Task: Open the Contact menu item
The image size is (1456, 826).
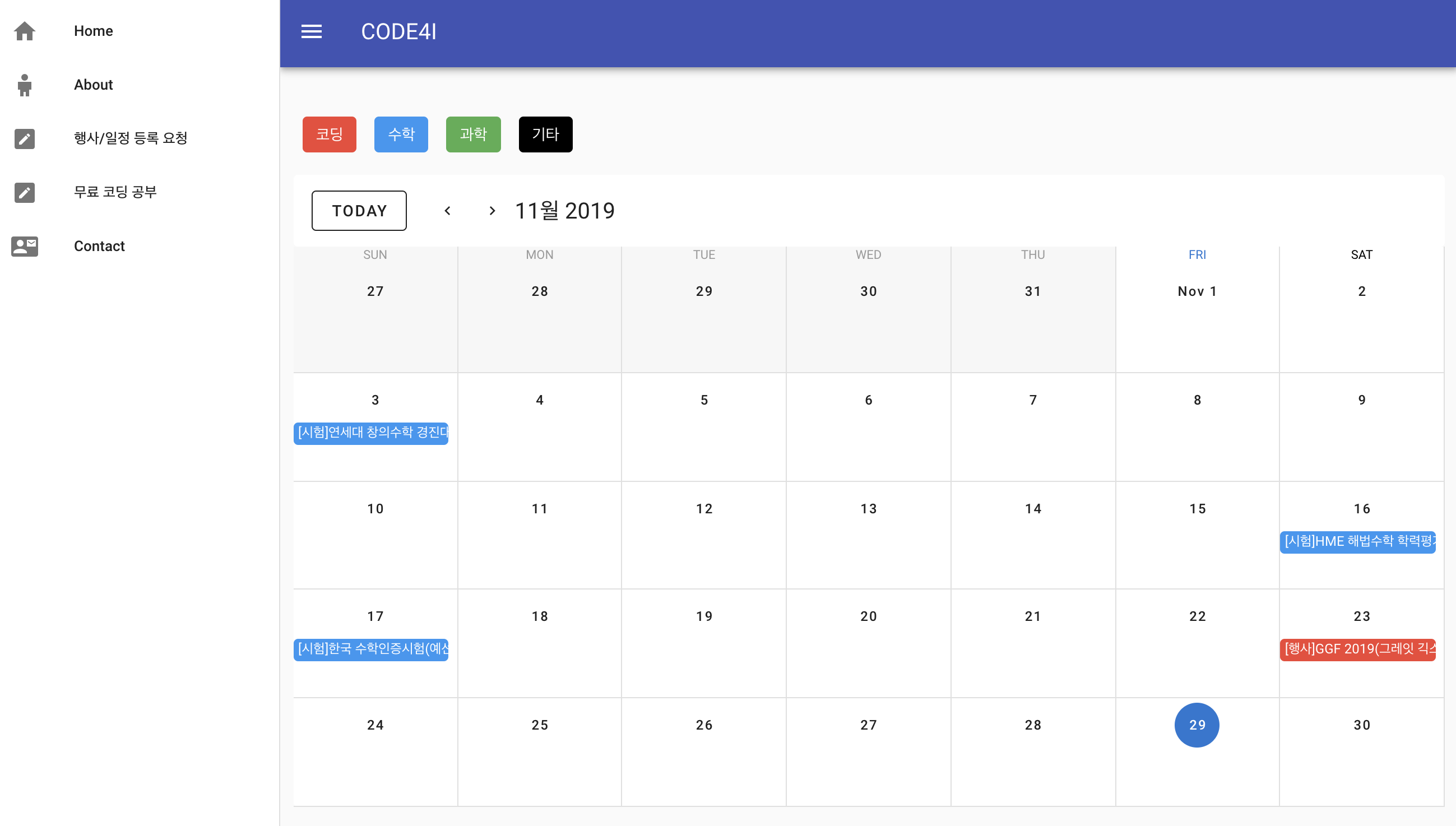Action: coord(99,246)
